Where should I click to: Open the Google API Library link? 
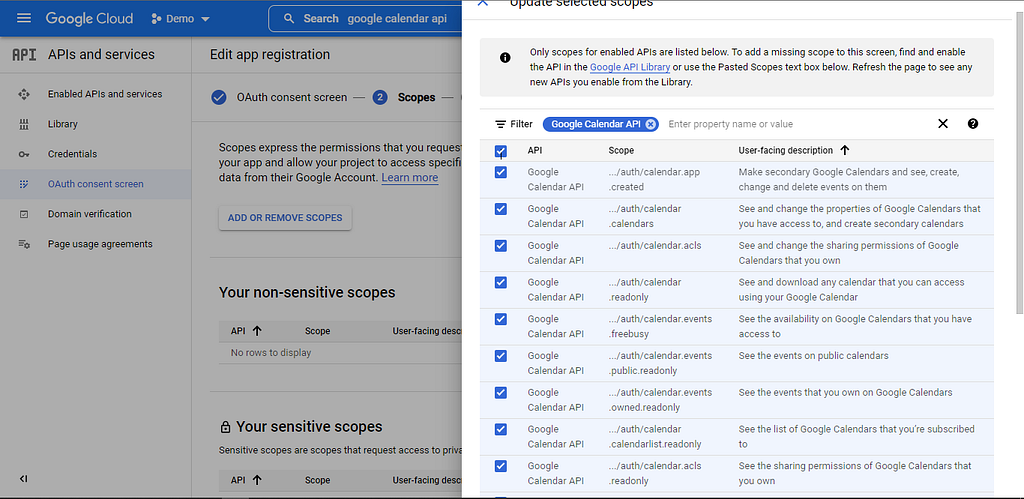[x=630, y=67]
